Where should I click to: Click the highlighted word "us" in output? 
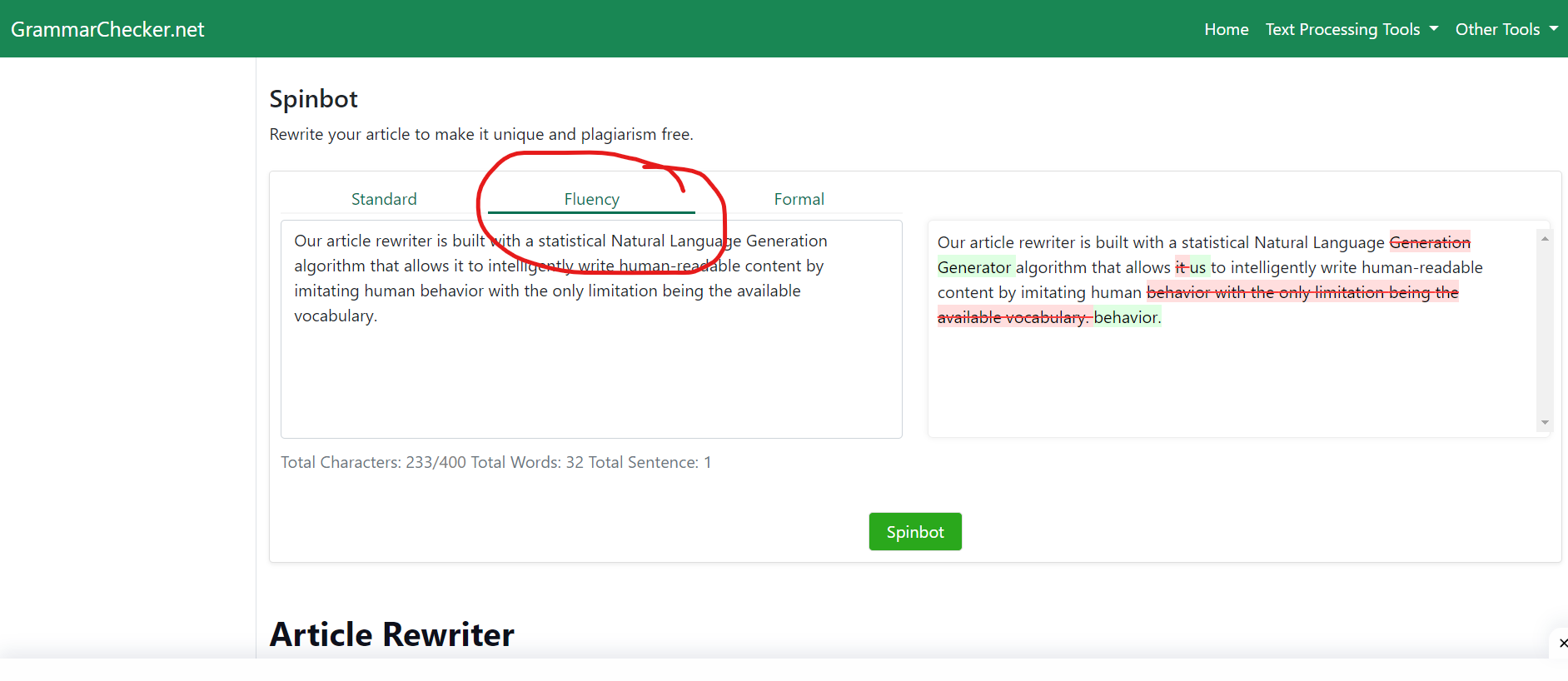[1197, 267]
